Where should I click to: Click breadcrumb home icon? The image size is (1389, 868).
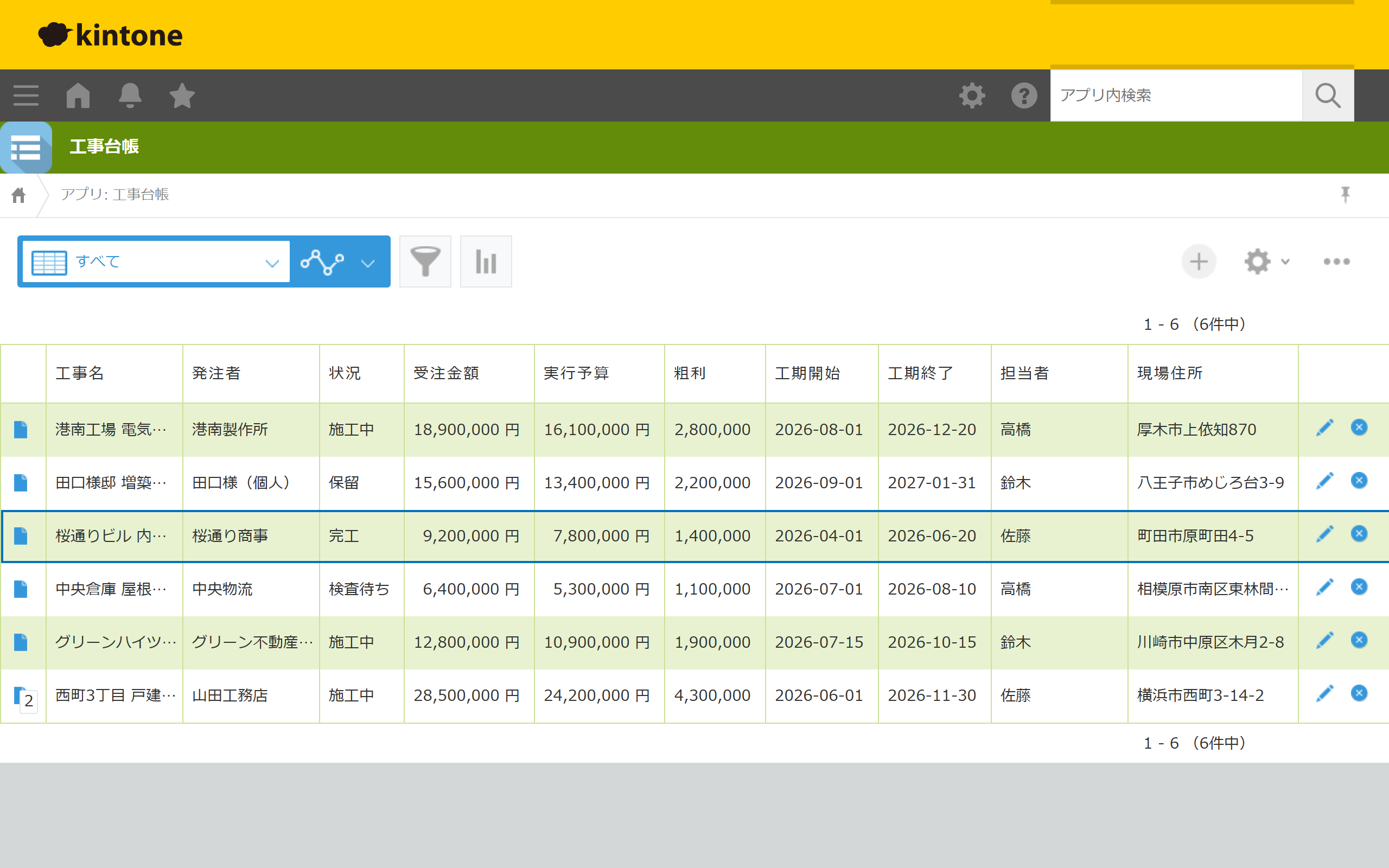(18, 195)
